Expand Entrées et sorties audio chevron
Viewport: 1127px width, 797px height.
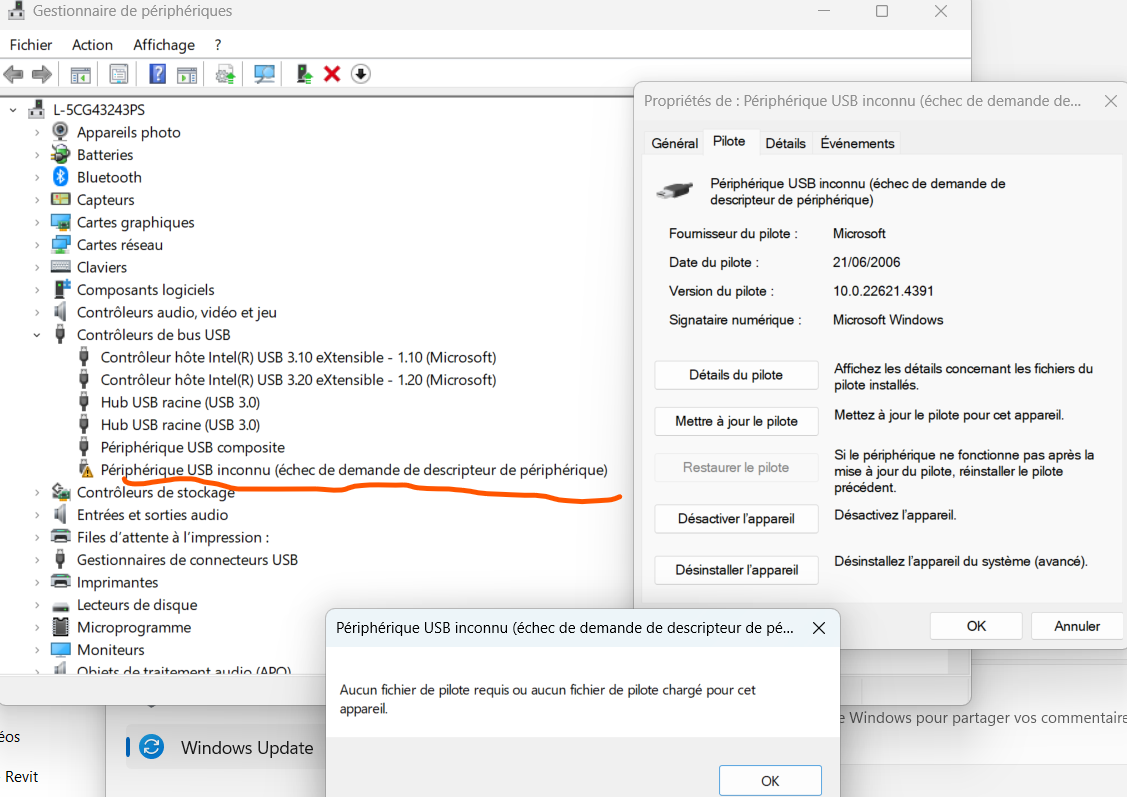(37, 515)
